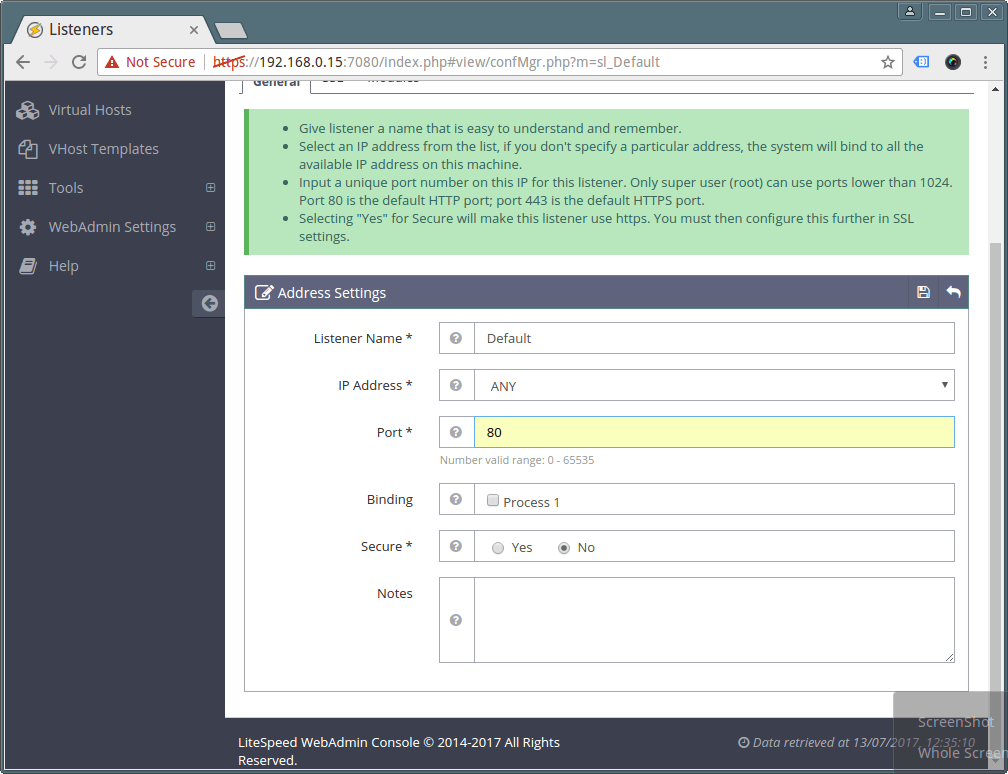Open the IP Address dropdown
This screenshot has width=1008, height=774.
coord(714,385)
